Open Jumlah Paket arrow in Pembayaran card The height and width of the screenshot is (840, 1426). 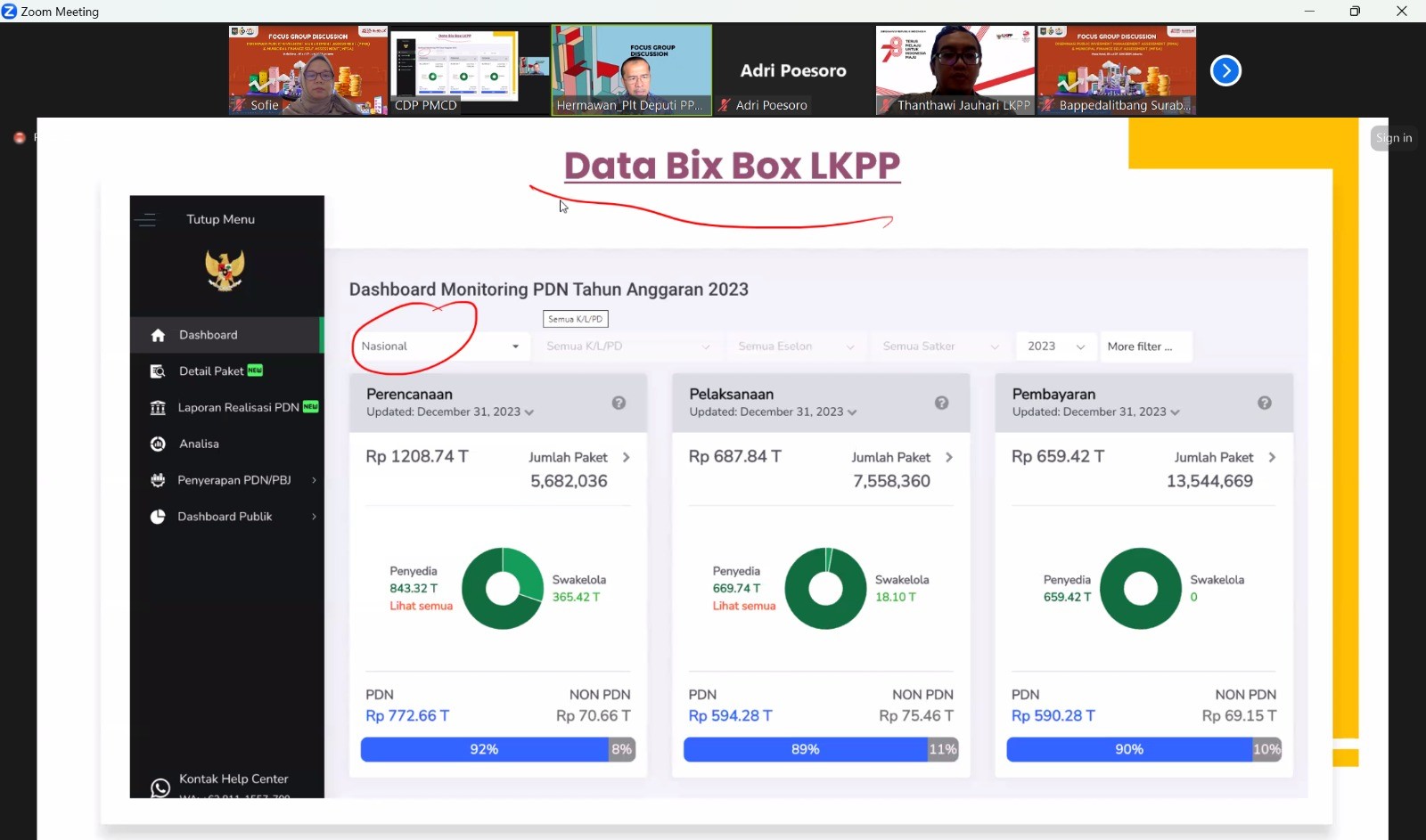click(1272, 458)
